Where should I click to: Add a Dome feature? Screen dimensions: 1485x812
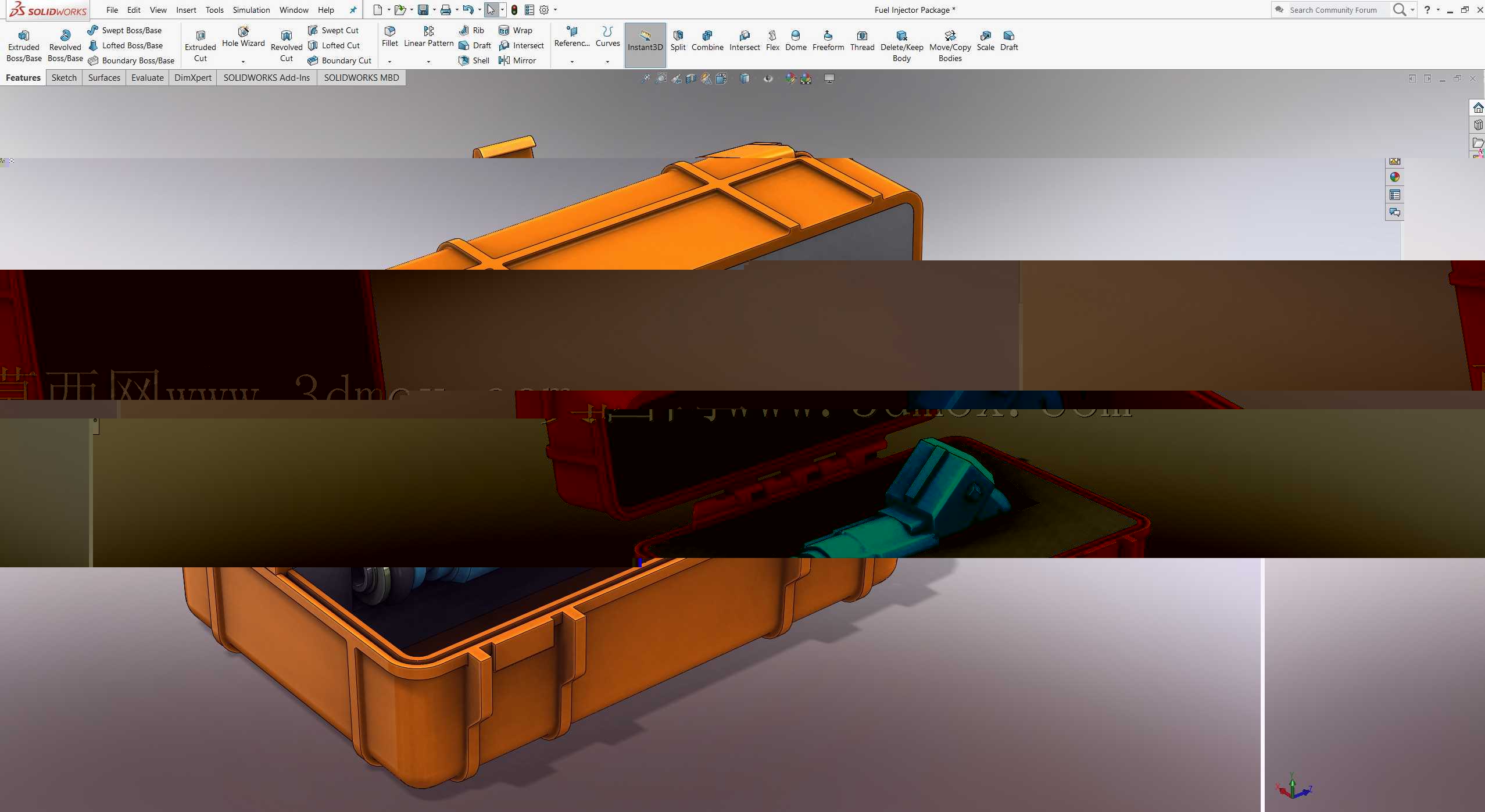pyautogui.click(x=796, y=41)
